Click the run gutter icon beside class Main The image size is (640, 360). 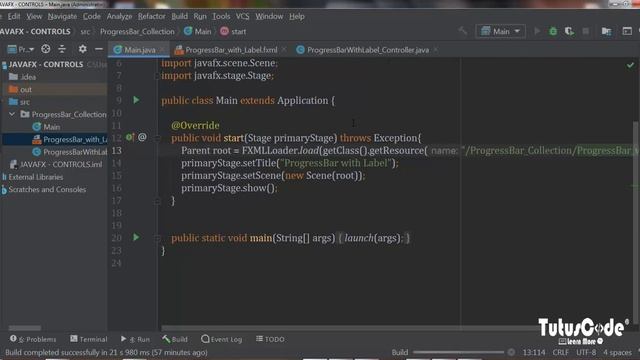(136, 100)
